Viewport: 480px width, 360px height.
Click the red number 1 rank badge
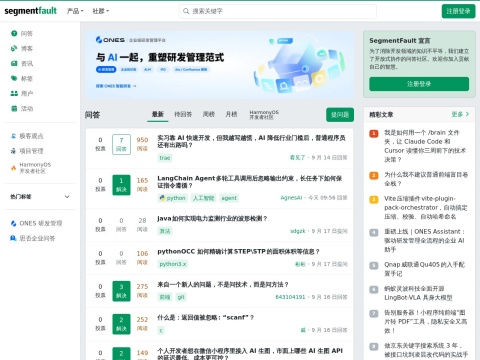[374, 134]
